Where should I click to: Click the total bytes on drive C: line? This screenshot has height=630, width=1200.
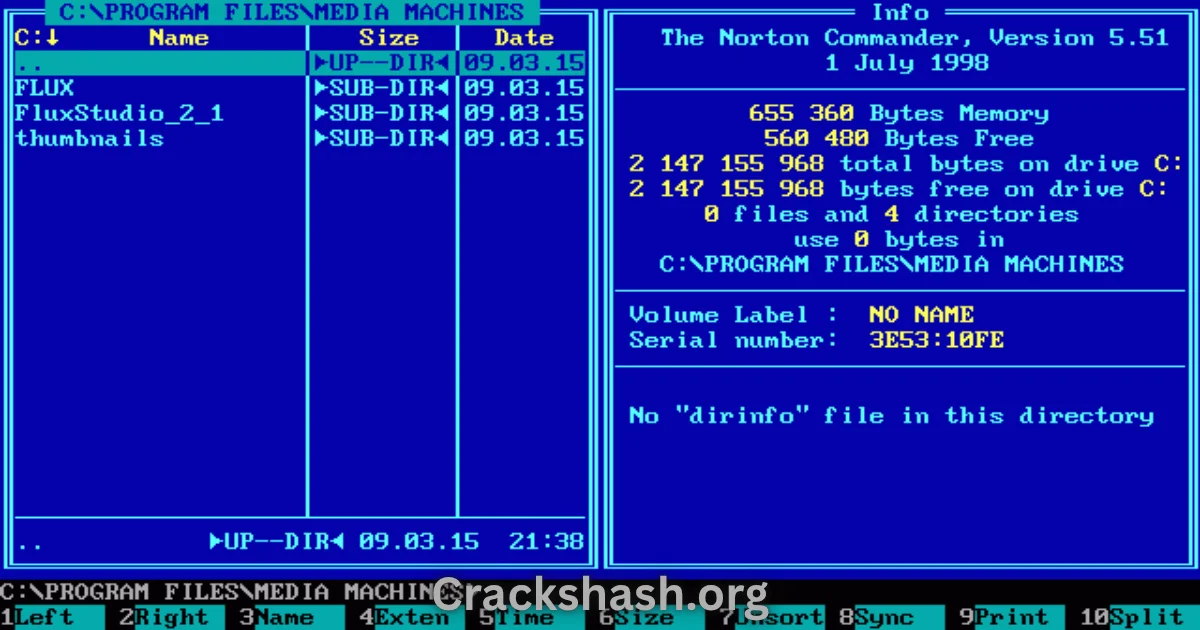click(906, 163)
